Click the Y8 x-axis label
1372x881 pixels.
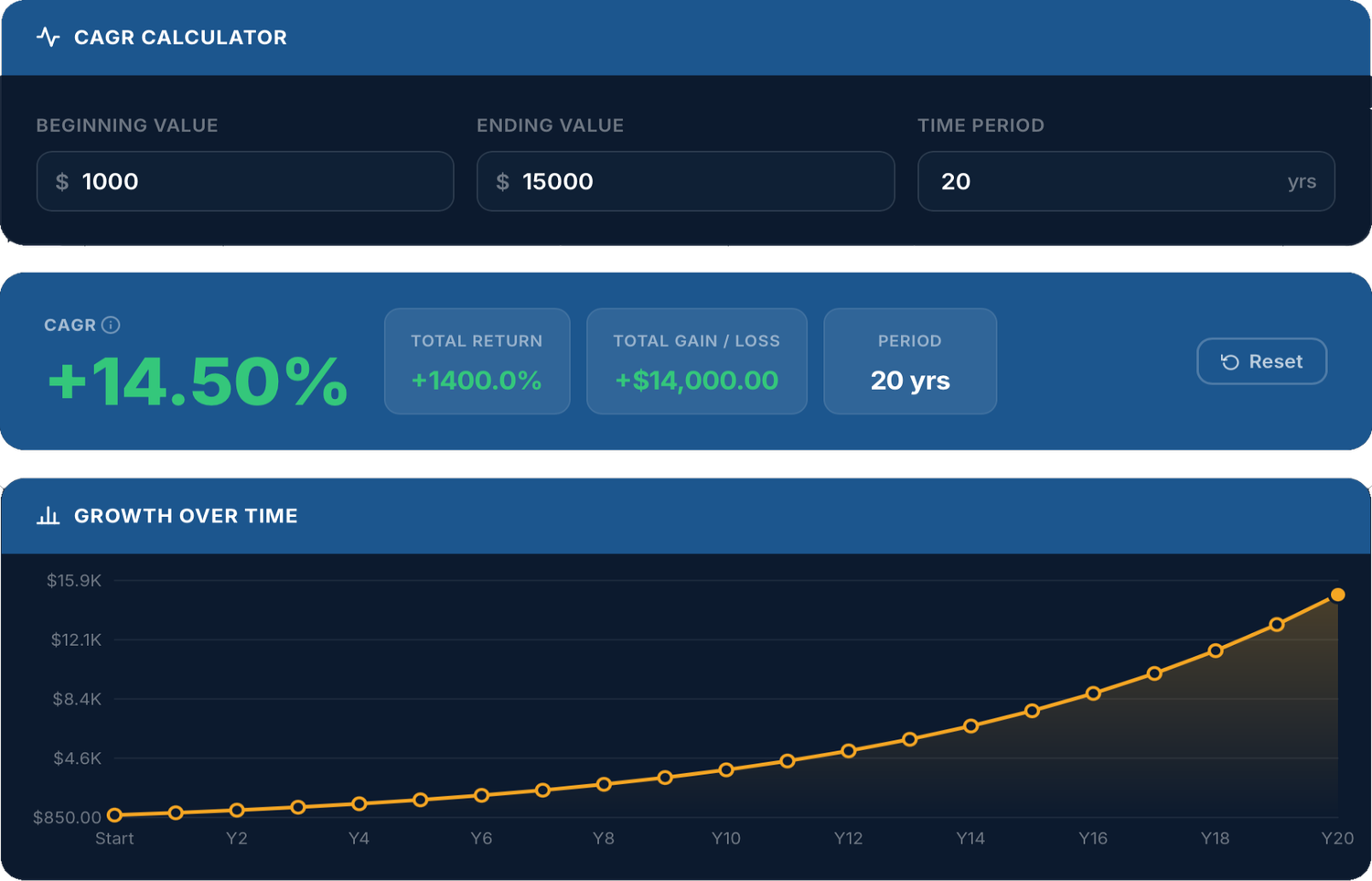click(604, 839)
